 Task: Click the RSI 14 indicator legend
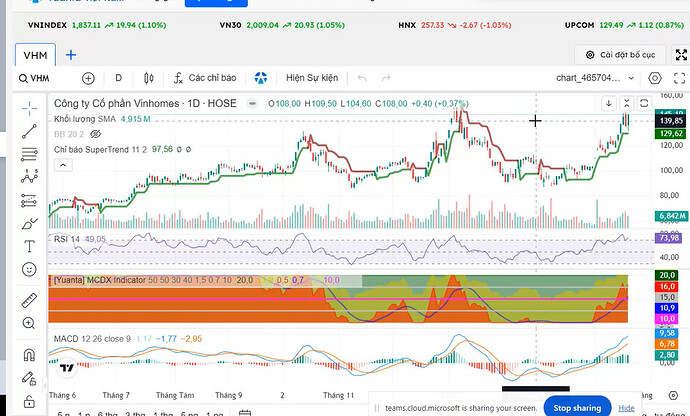point(66,239)
